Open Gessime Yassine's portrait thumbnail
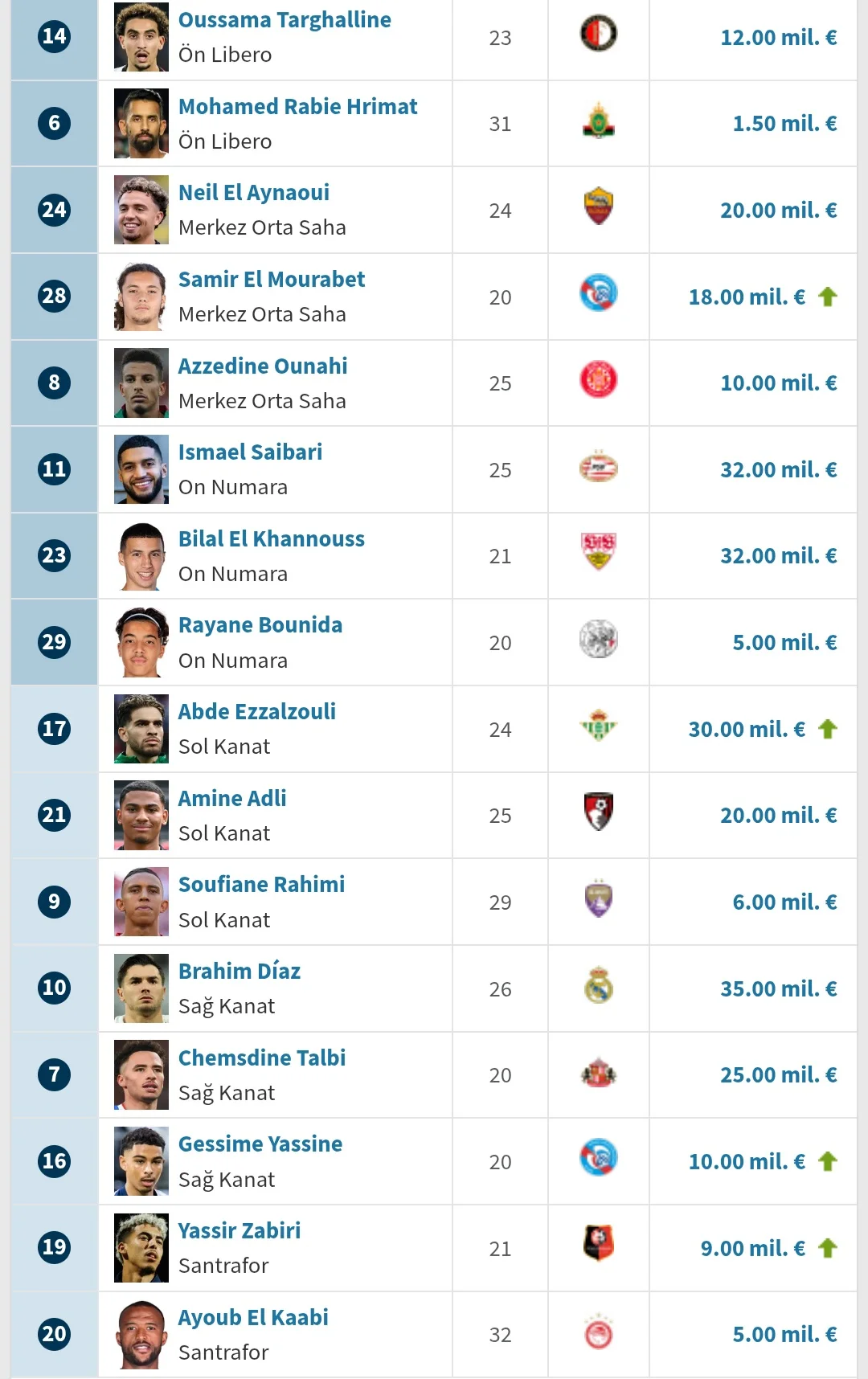 (x=141, y=1161)
